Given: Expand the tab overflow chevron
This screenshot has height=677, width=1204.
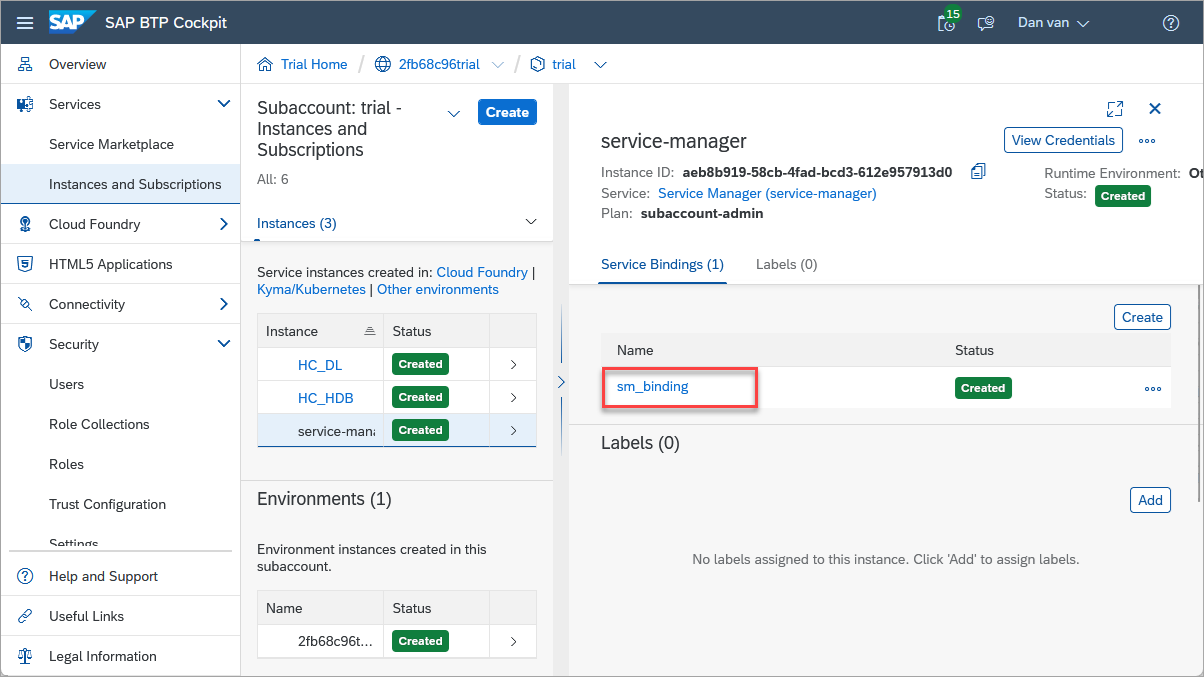Looking at the screenshot, I should pos(531,222).
